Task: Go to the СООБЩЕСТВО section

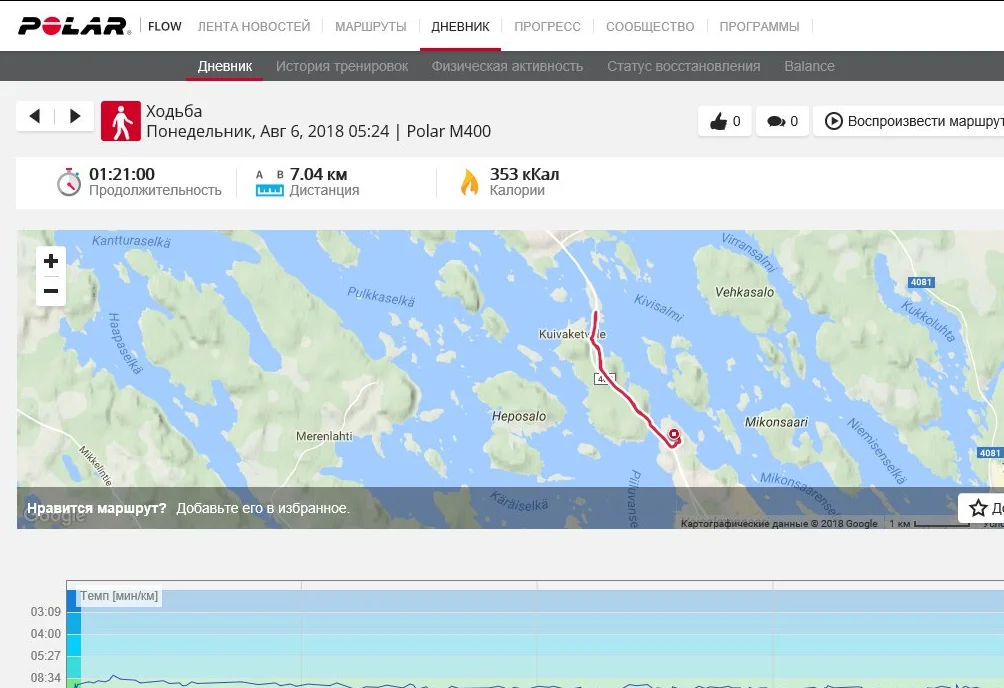Action: click(650, 26)
